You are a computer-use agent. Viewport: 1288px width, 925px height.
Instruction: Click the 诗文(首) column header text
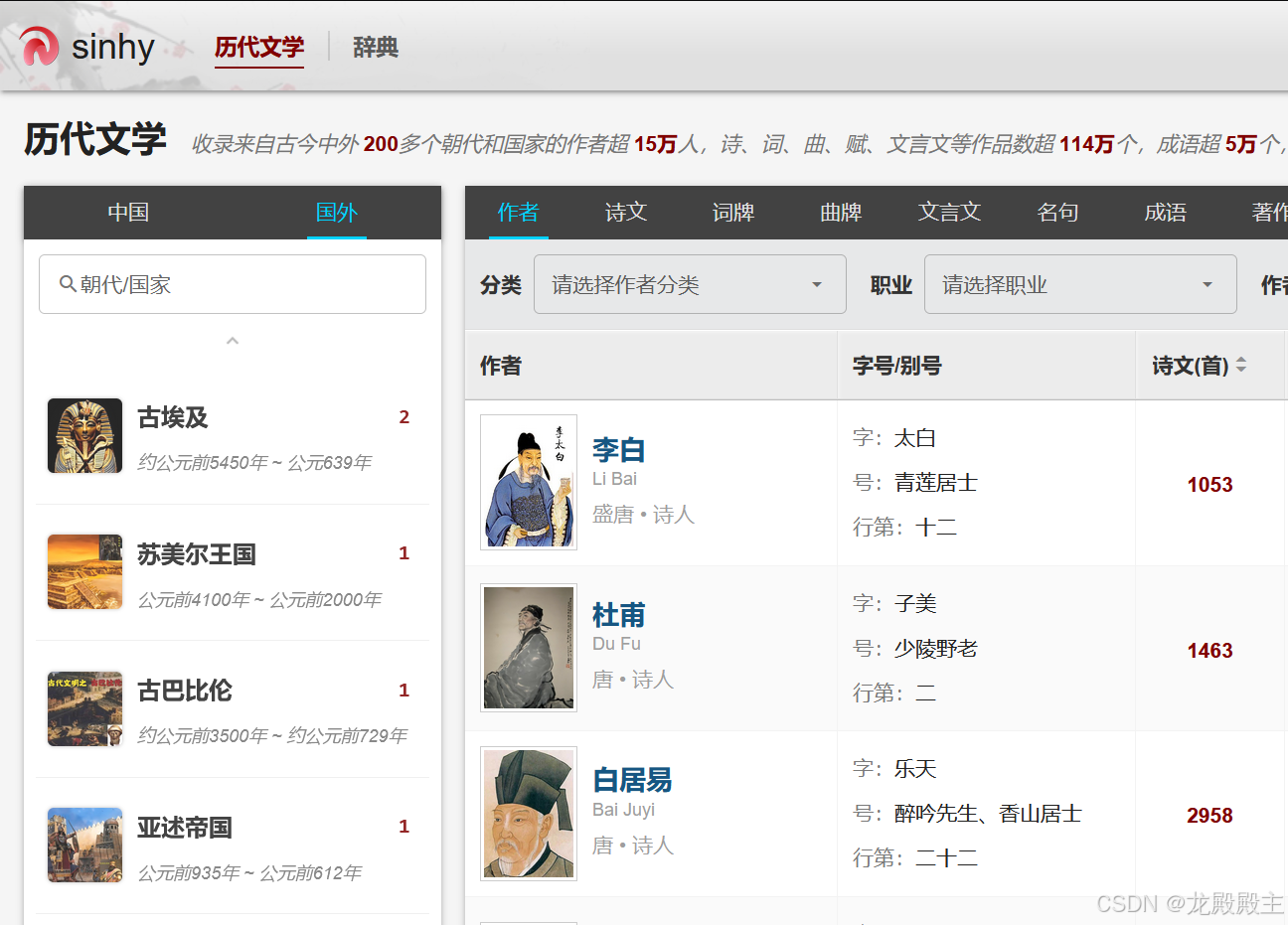pyautogui.click(x=1191, y=366)
